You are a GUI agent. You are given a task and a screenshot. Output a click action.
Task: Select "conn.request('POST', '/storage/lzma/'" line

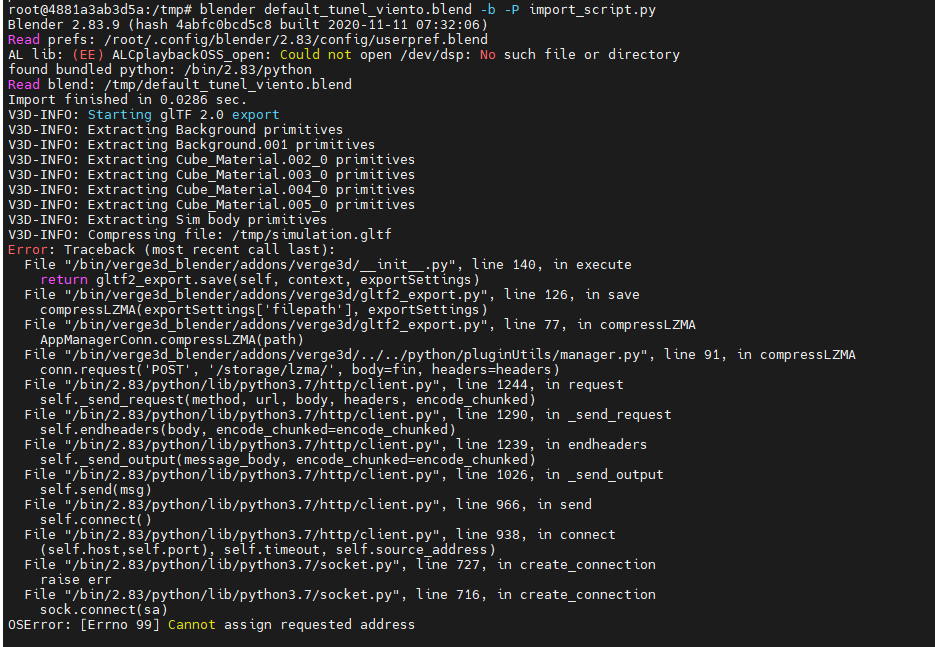(x=300, y=370)
